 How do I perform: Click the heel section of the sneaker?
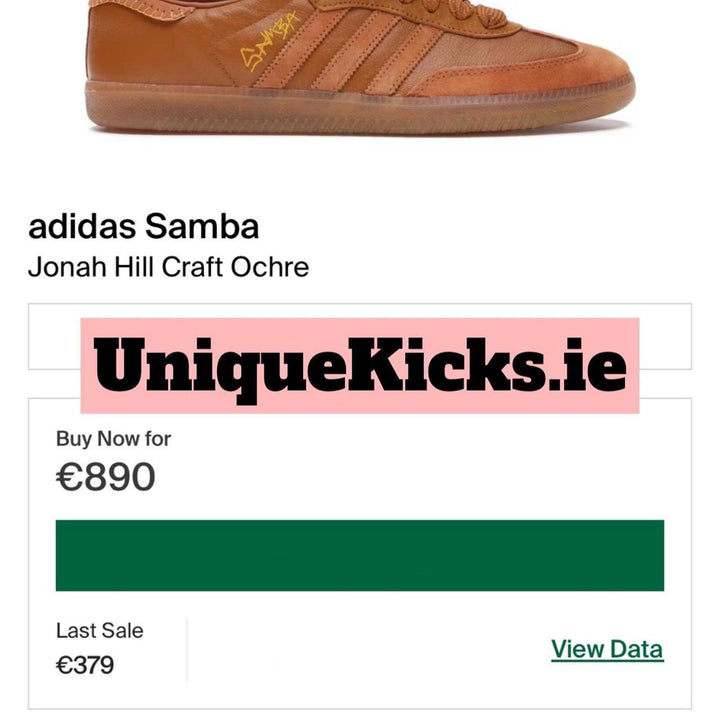pos(138,44)
